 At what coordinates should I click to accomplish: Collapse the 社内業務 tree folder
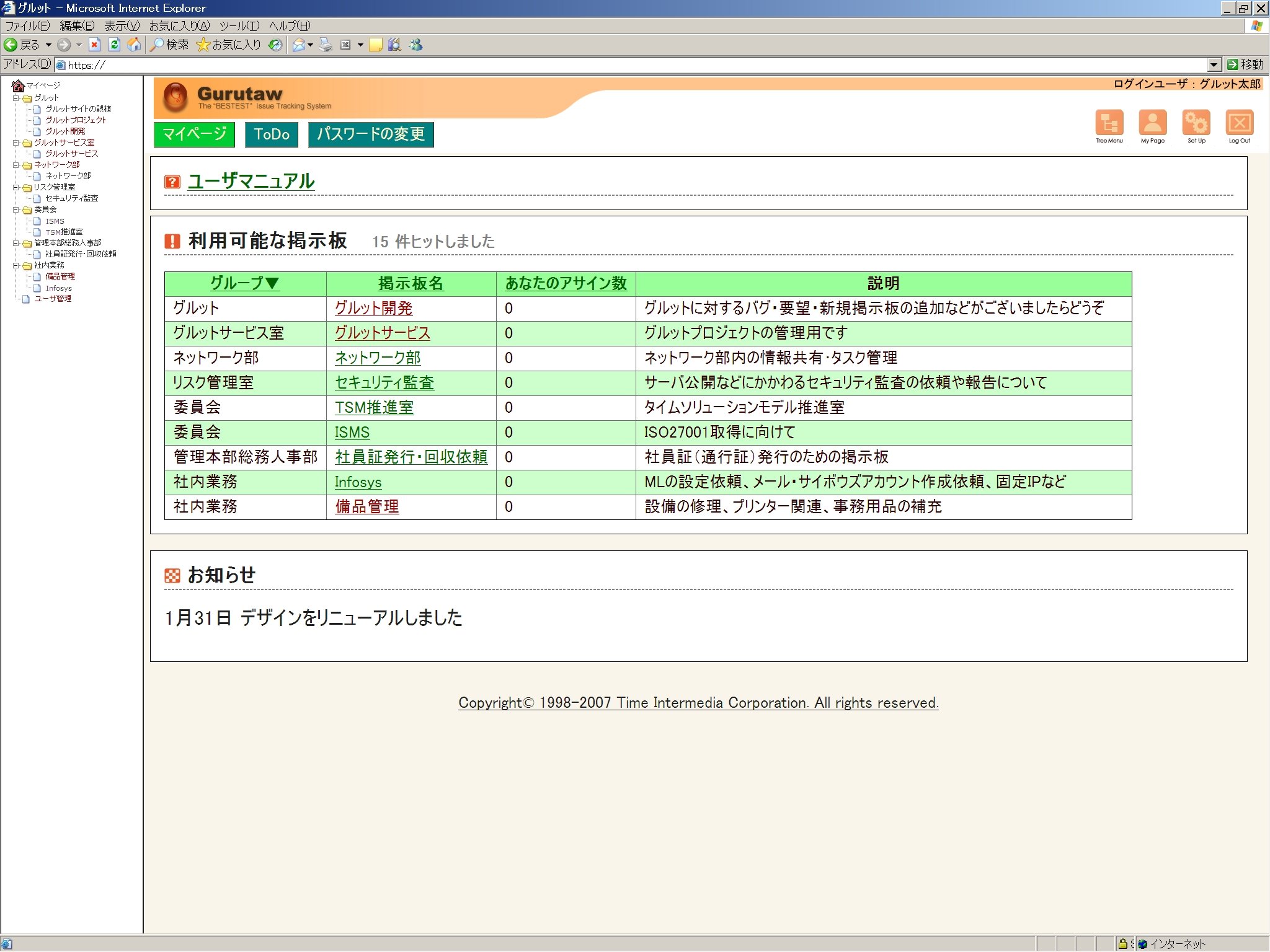pos(16,265)
